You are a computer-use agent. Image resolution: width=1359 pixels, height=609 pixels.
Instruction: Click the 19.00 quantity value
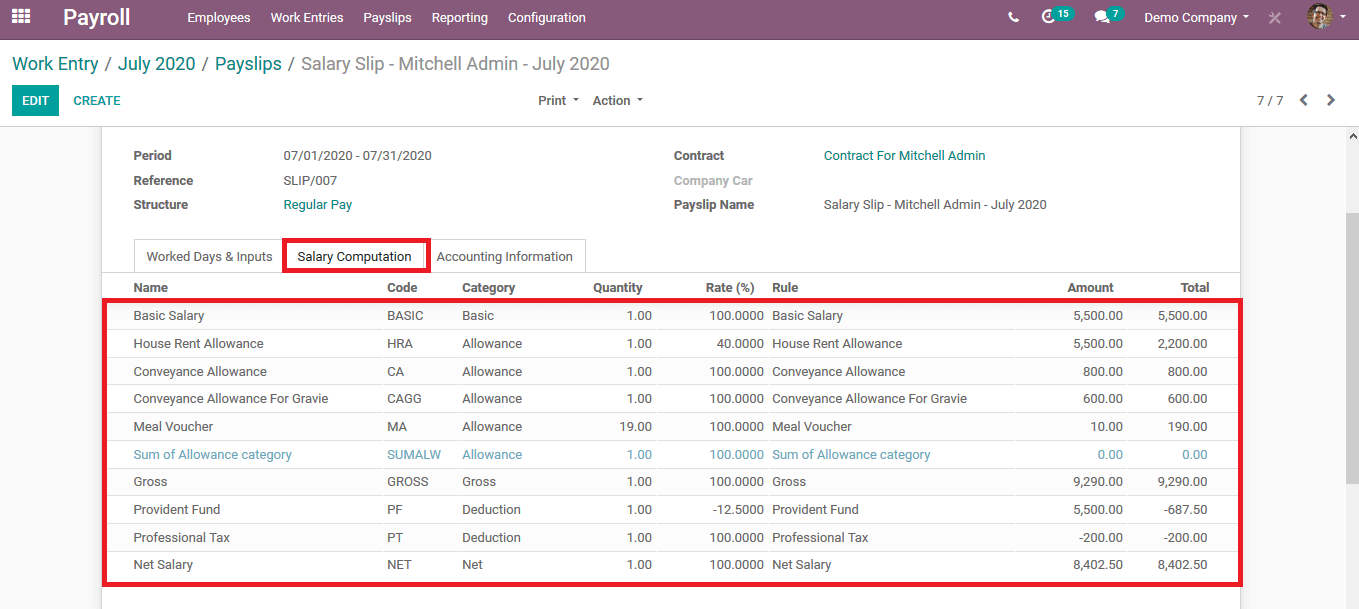coord(636,427)
